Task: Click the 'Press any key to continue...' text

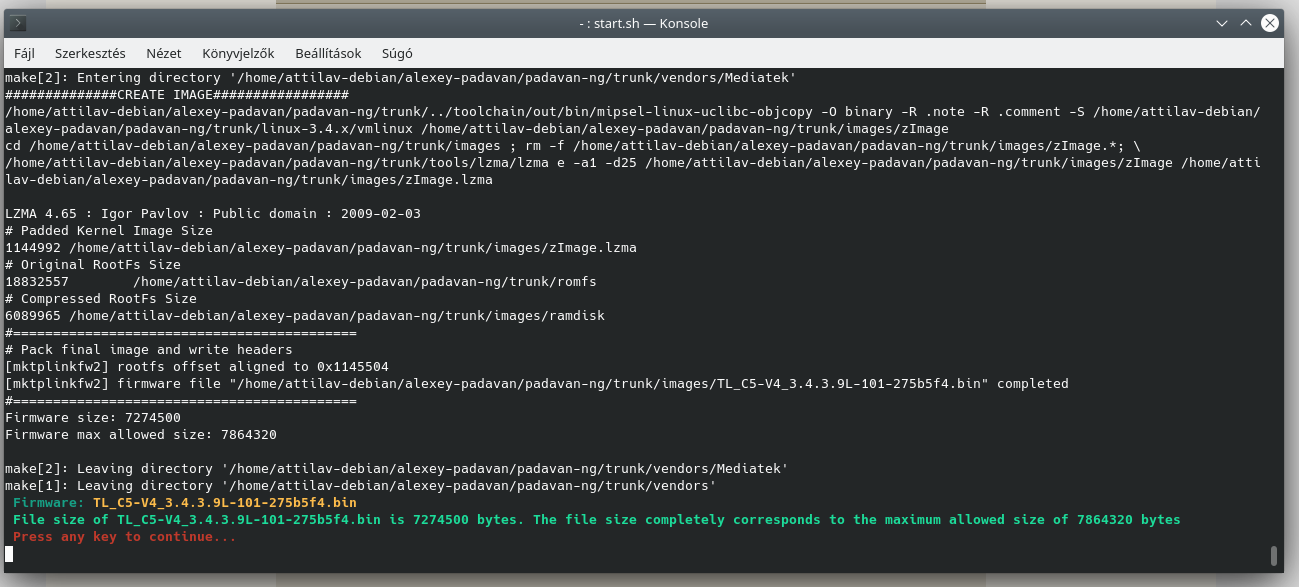Action: pyautogui.click(x=125, y=537)
